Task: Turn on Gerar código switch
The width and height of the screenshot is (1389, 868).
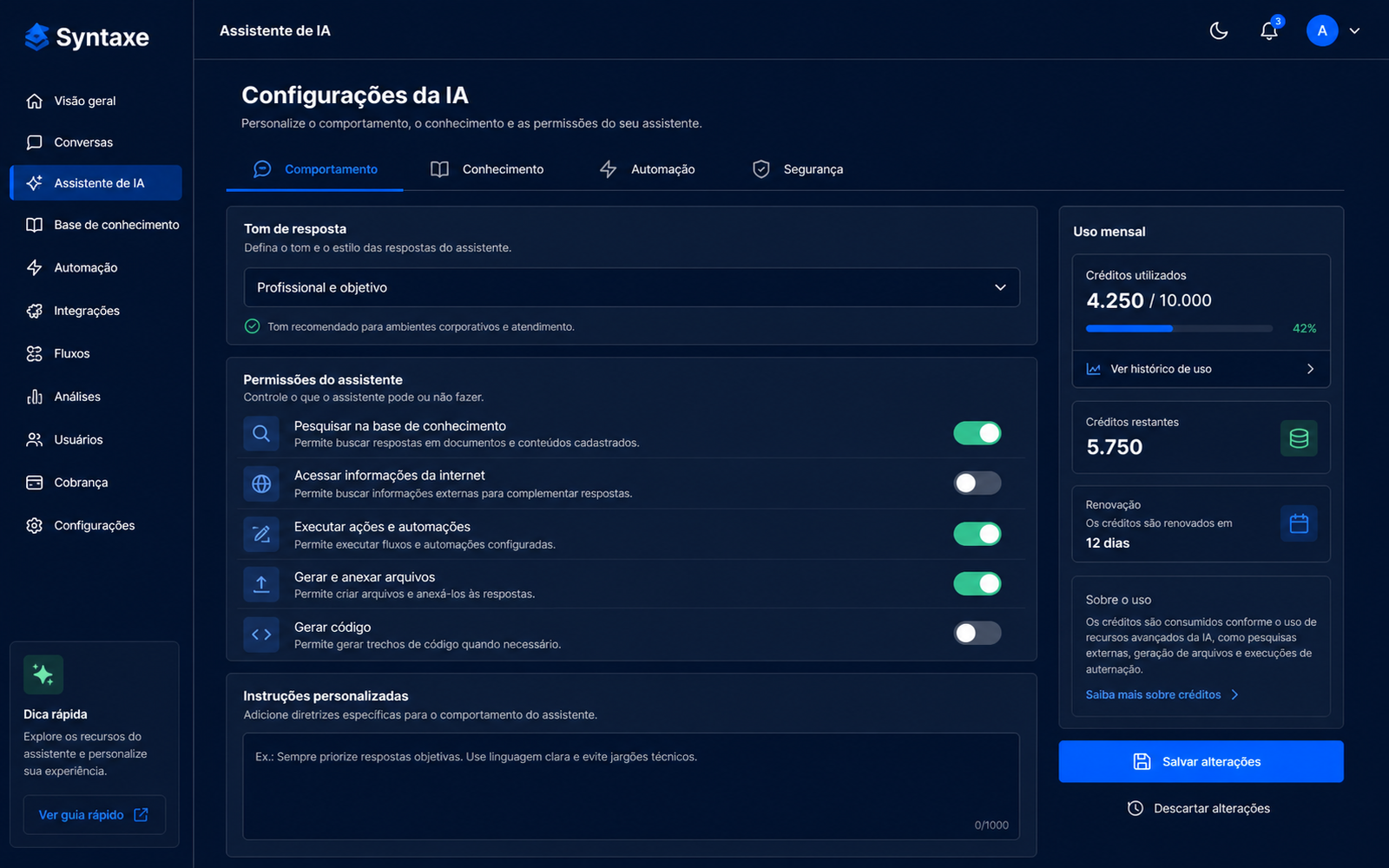Action: (x=978, y=633)
